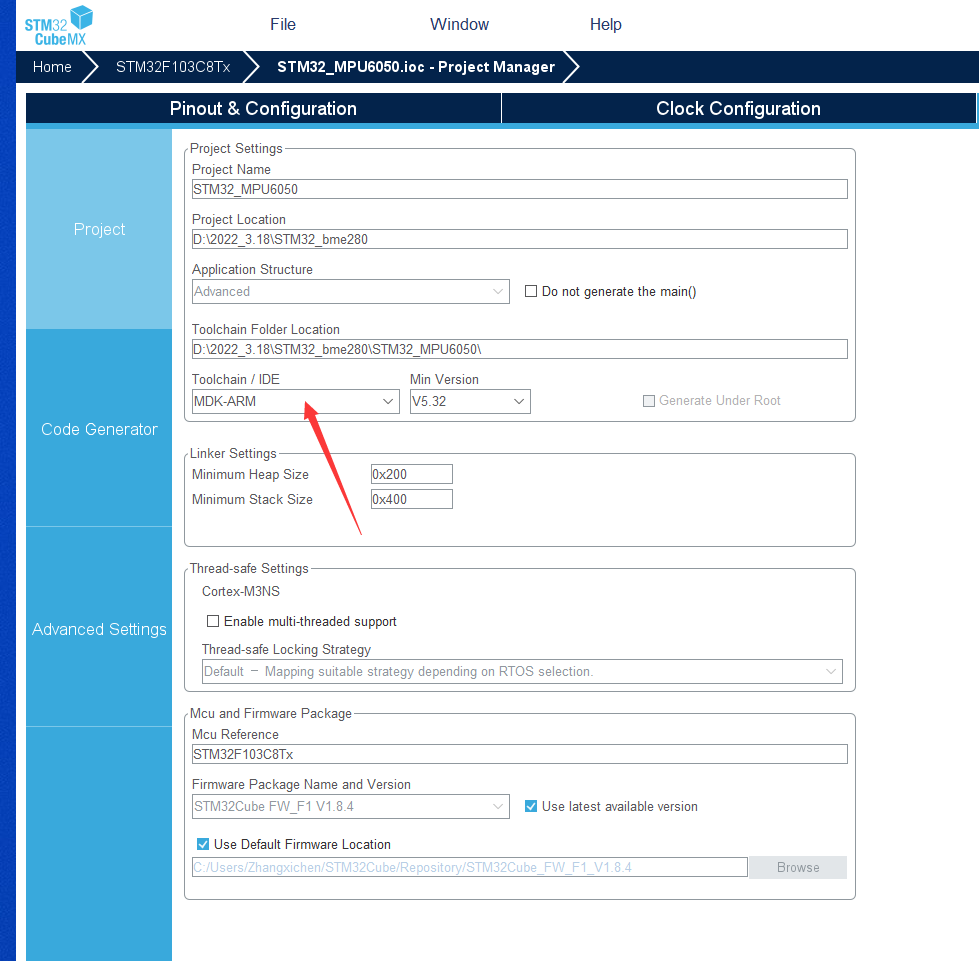979x961 pixels.
Task: Open the Application Structure dropdown
Action: pyautogui.click(x=350, y=292)
